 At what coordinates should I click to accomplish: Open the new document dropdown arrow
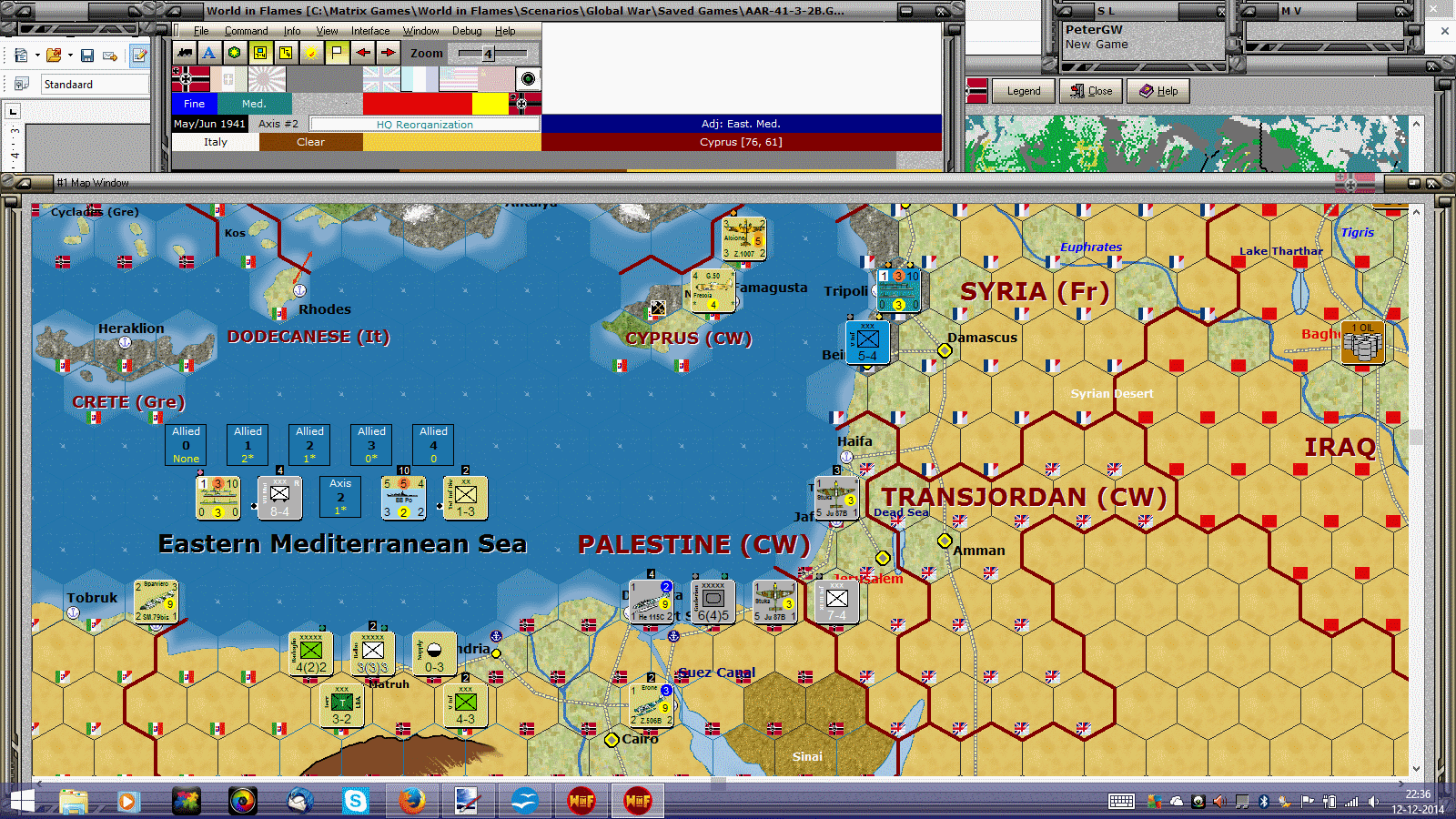pyautogui.click(x=37, y=56)
